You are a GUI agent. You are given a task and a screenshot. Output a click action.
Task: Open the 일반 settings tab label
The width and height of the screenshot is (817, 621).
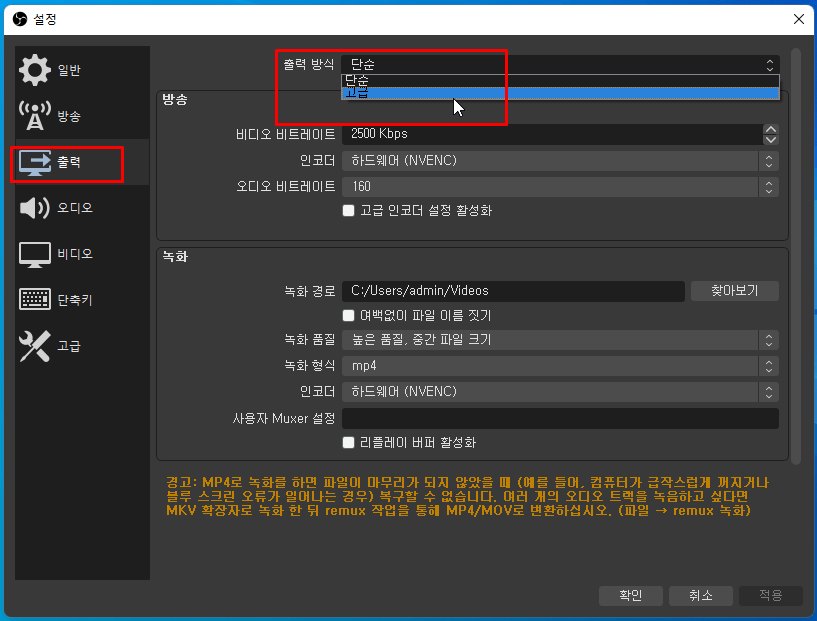(69, 70)
